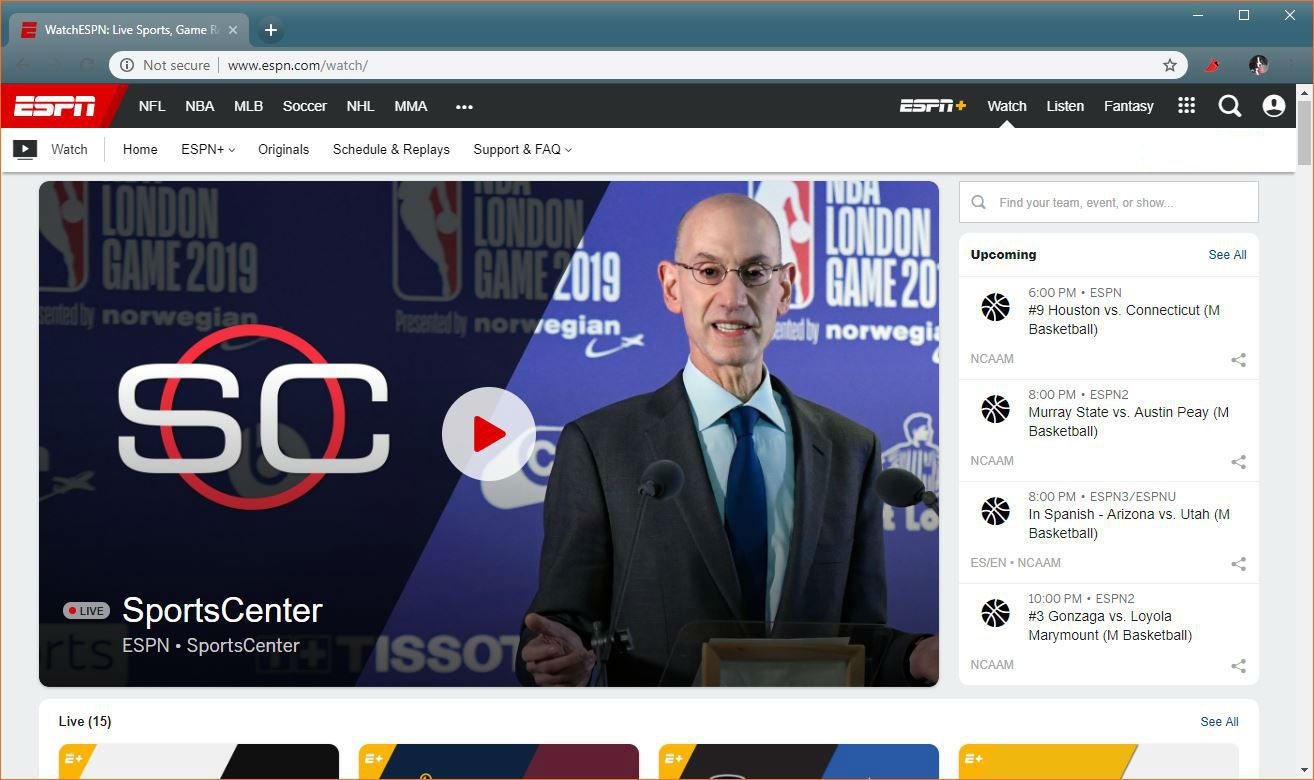Open a new browser tab
This screenshot has width=1314, height=780.
(x=271, y=30)
